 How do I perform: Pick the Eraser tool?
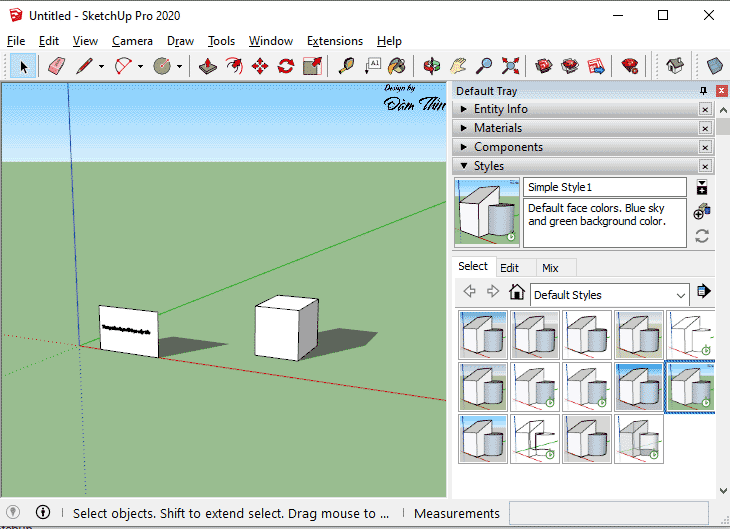(57, 66)
